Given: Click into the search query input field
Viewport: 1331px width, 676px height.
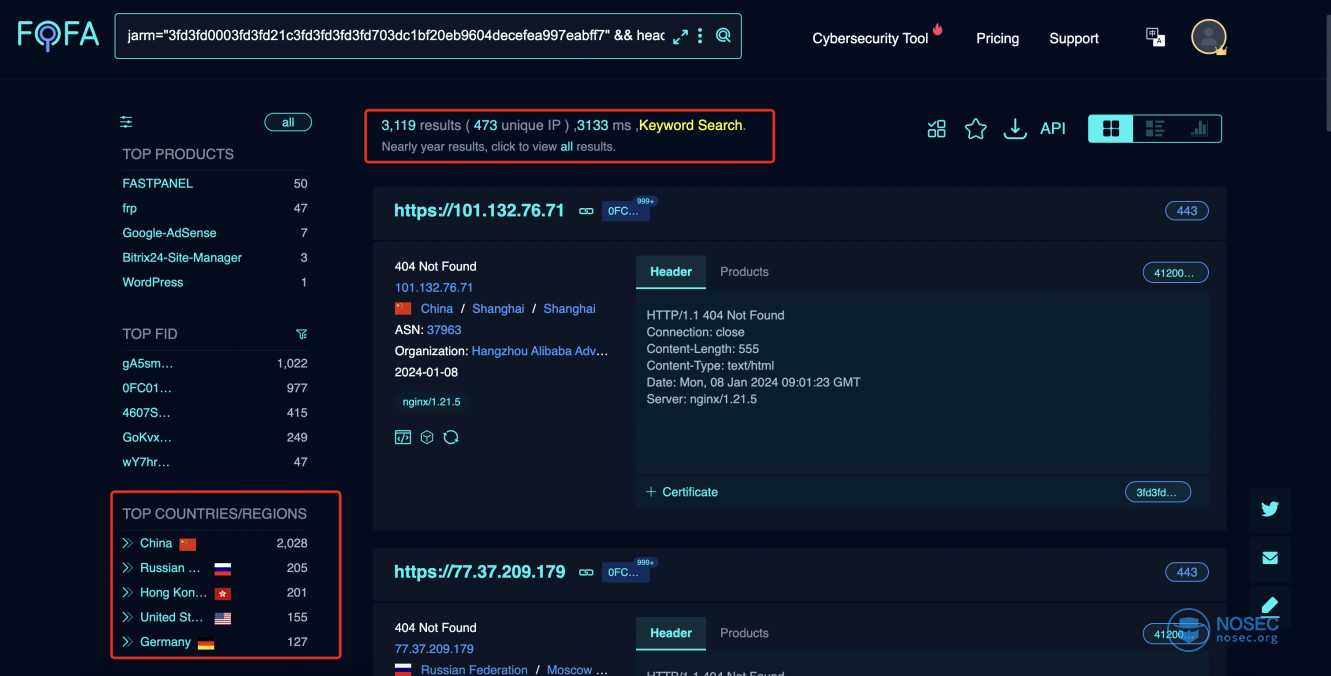Looking at the screenshot, I should click(x=395, y=36).
